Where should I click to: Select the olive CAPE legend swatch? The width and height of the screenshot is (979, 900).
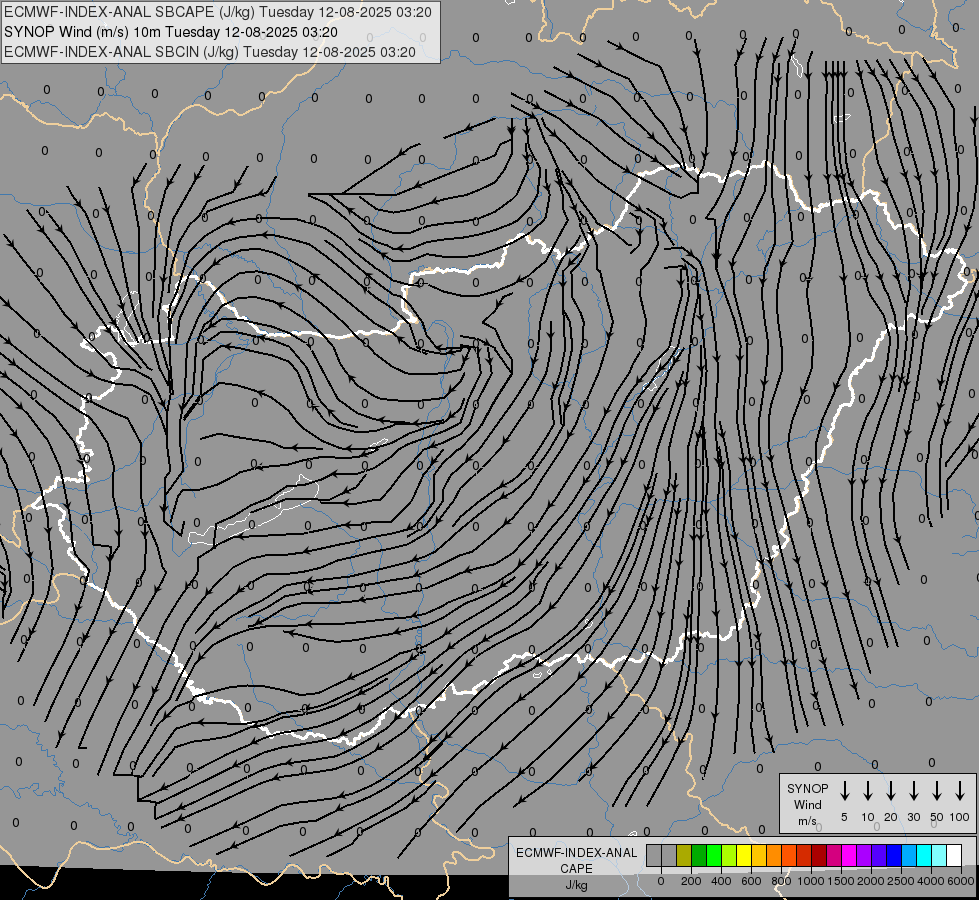684,855
